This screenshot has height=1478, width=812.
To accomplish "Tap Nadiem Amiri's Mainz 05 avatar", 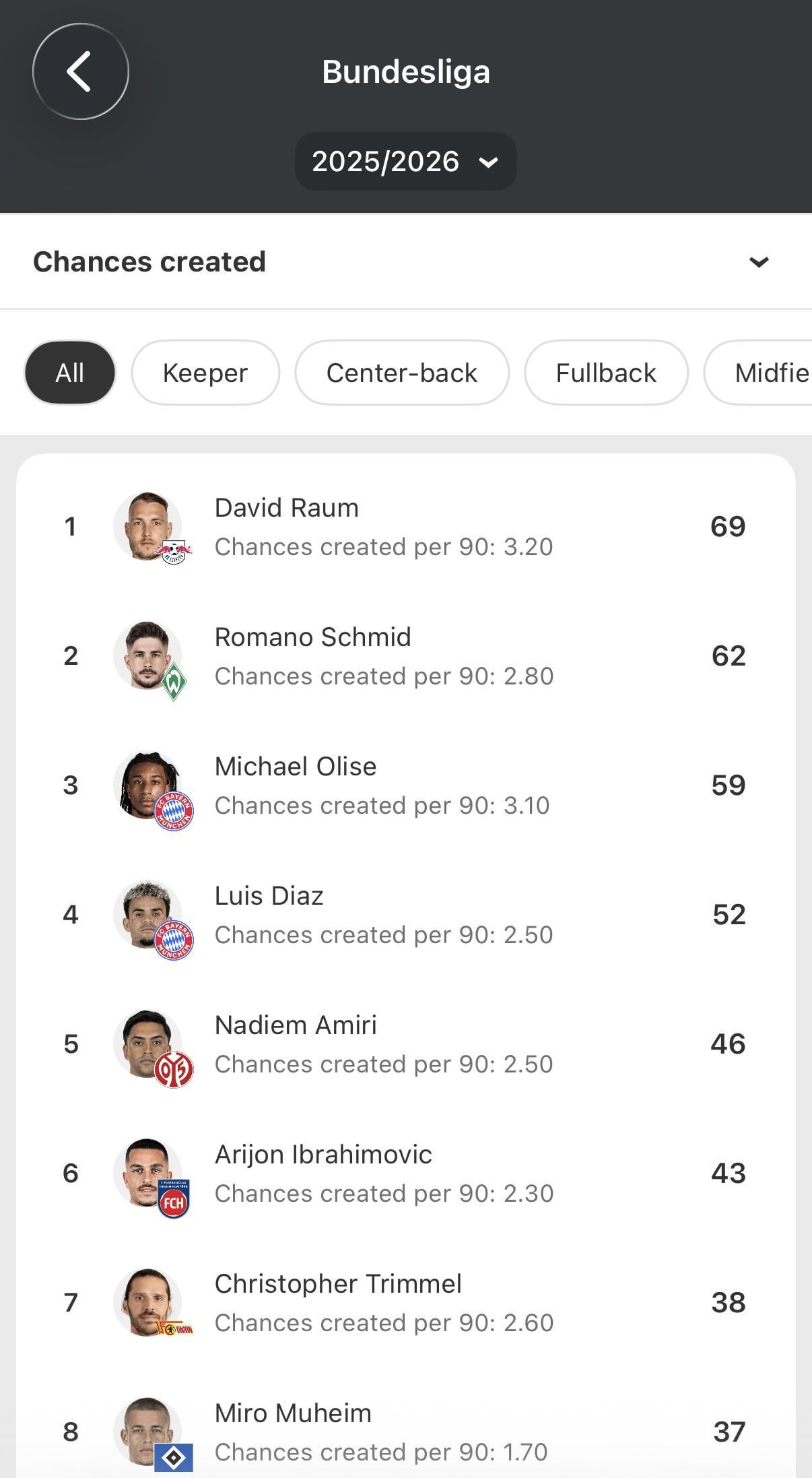I will [149, 1044].
